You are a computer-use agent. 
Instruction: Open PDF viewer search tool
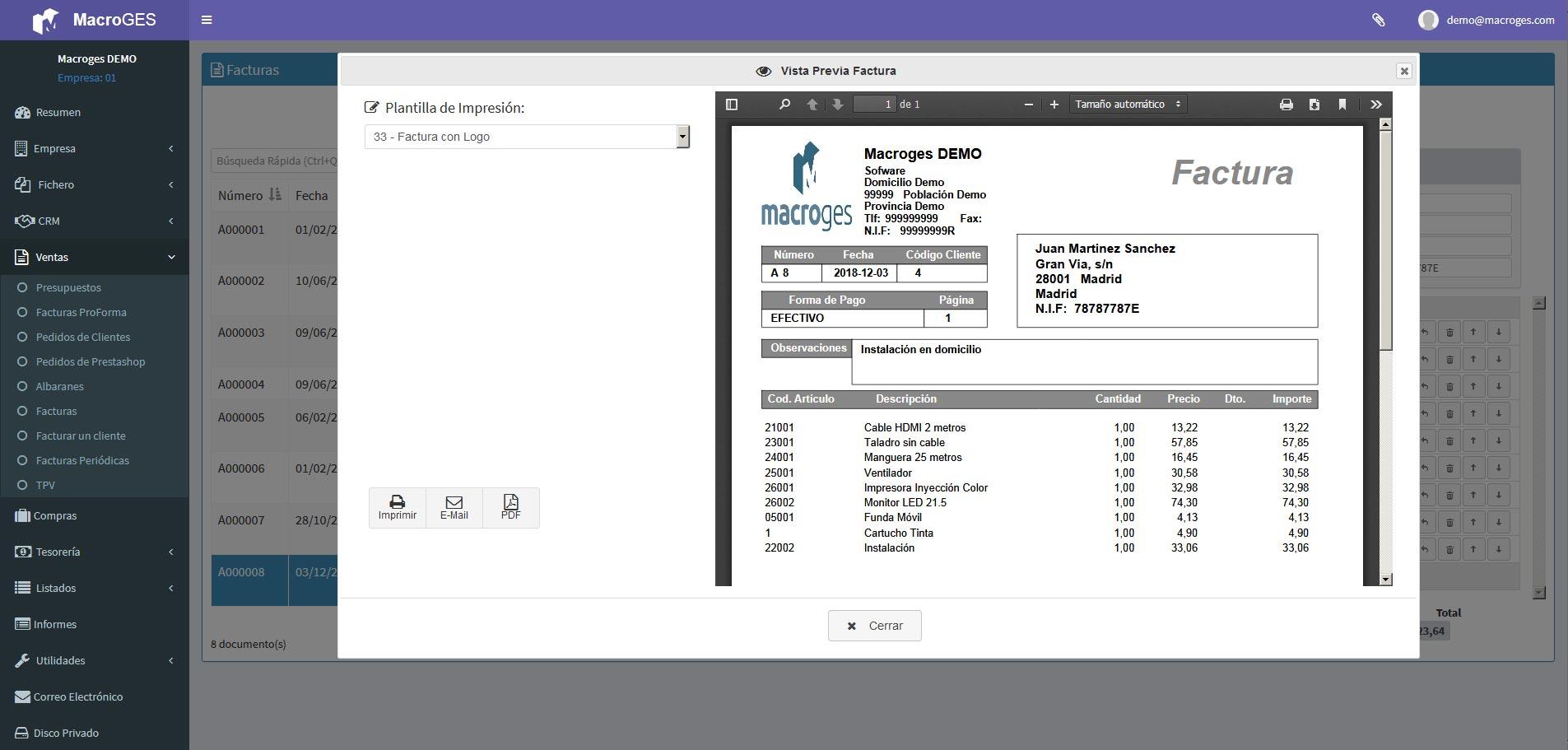coord(784,105)
